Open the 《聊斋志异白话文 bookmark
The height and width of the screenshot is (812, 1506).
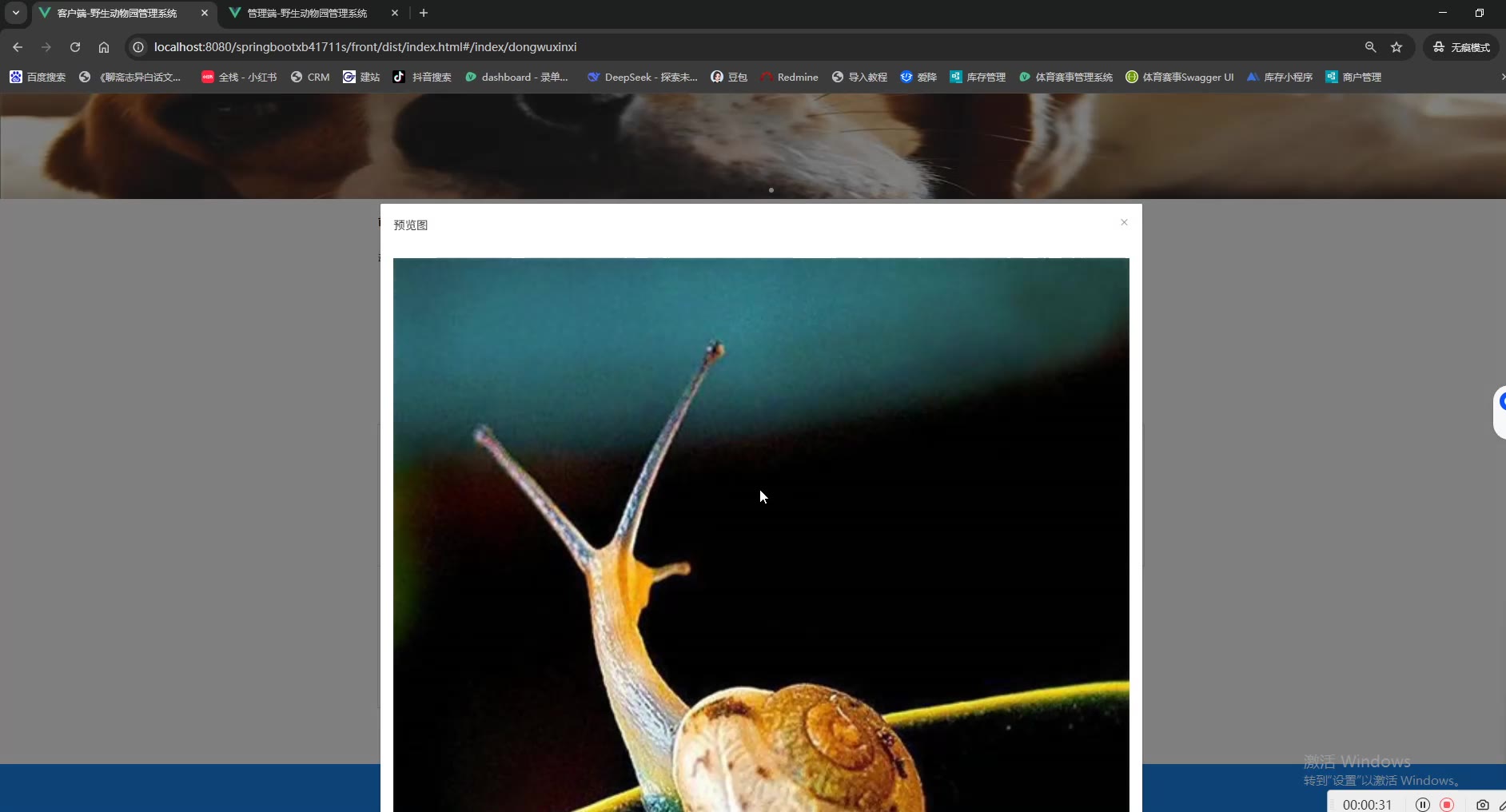130,77
